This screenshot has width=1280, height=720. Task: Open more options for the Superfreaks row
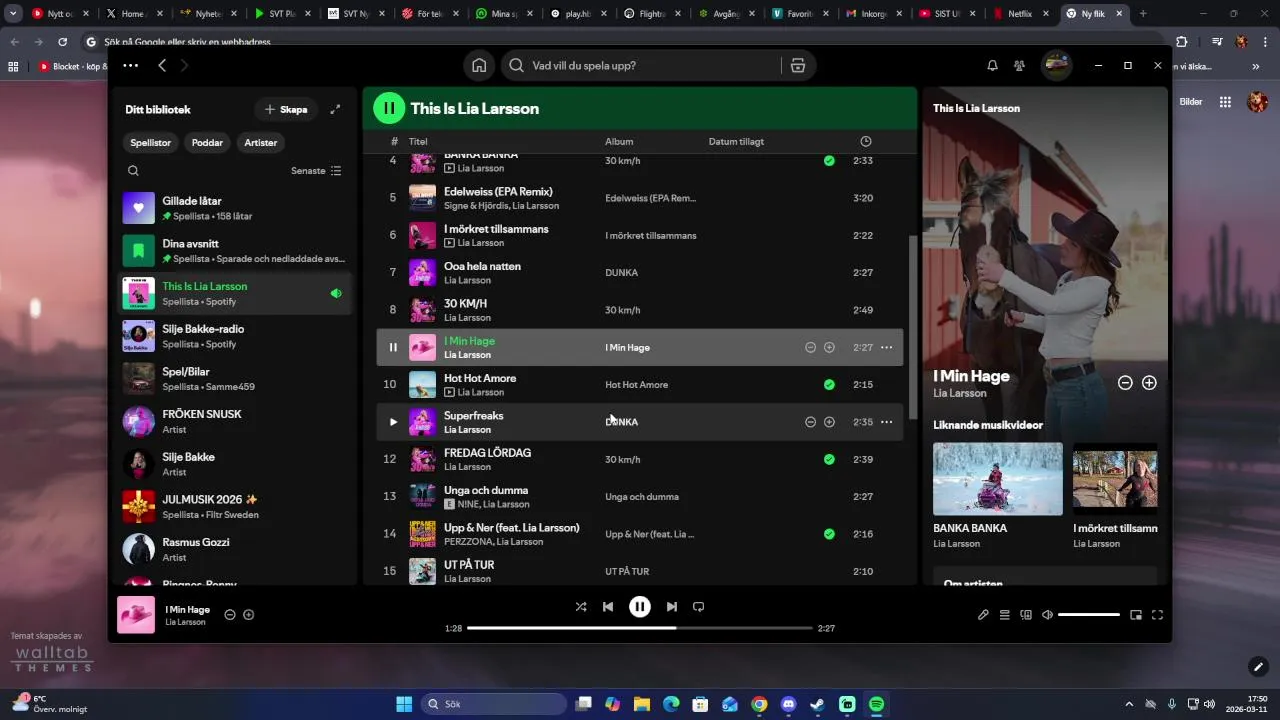click(886, 422)
